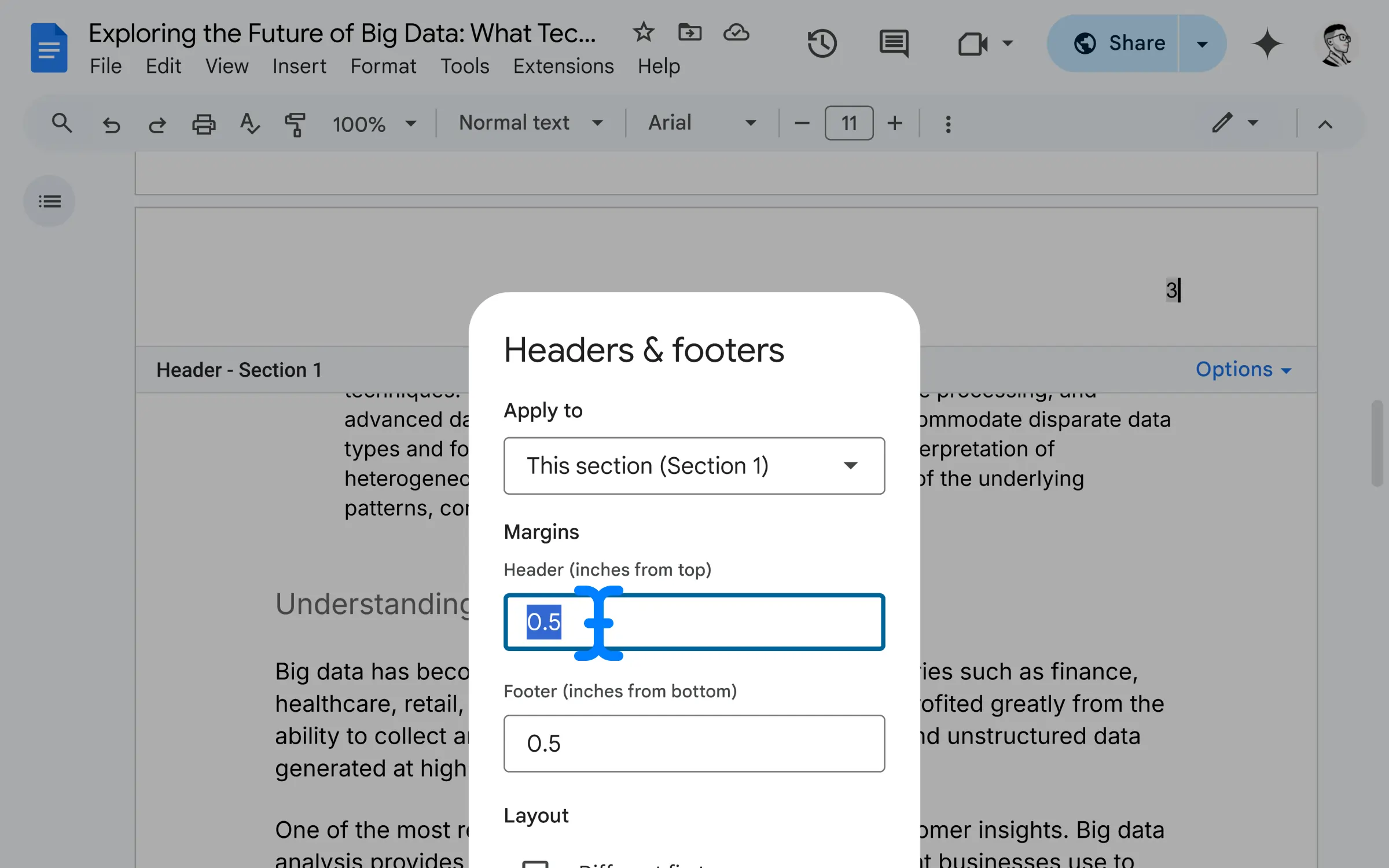The image size is (1389, 868).
Task: Open the Apply to section dropdown
Action: tap(694, 465)
